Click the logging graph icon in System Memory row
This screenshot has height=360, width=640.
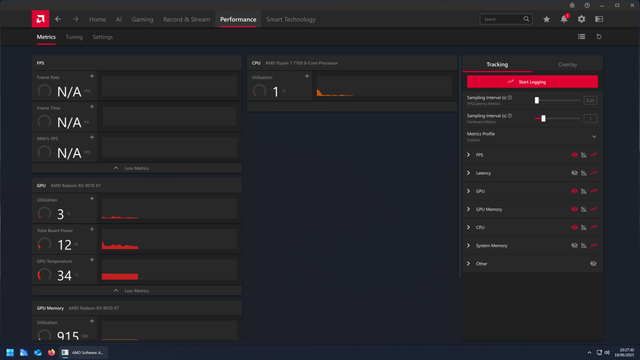coord(593,245)
